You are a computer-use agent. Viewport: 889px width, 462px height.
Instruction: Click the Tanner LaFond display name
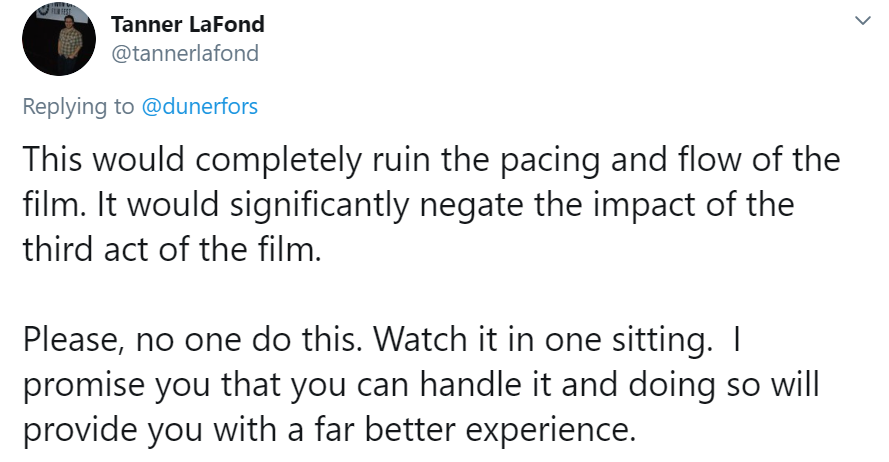click(x=188, y=24)
